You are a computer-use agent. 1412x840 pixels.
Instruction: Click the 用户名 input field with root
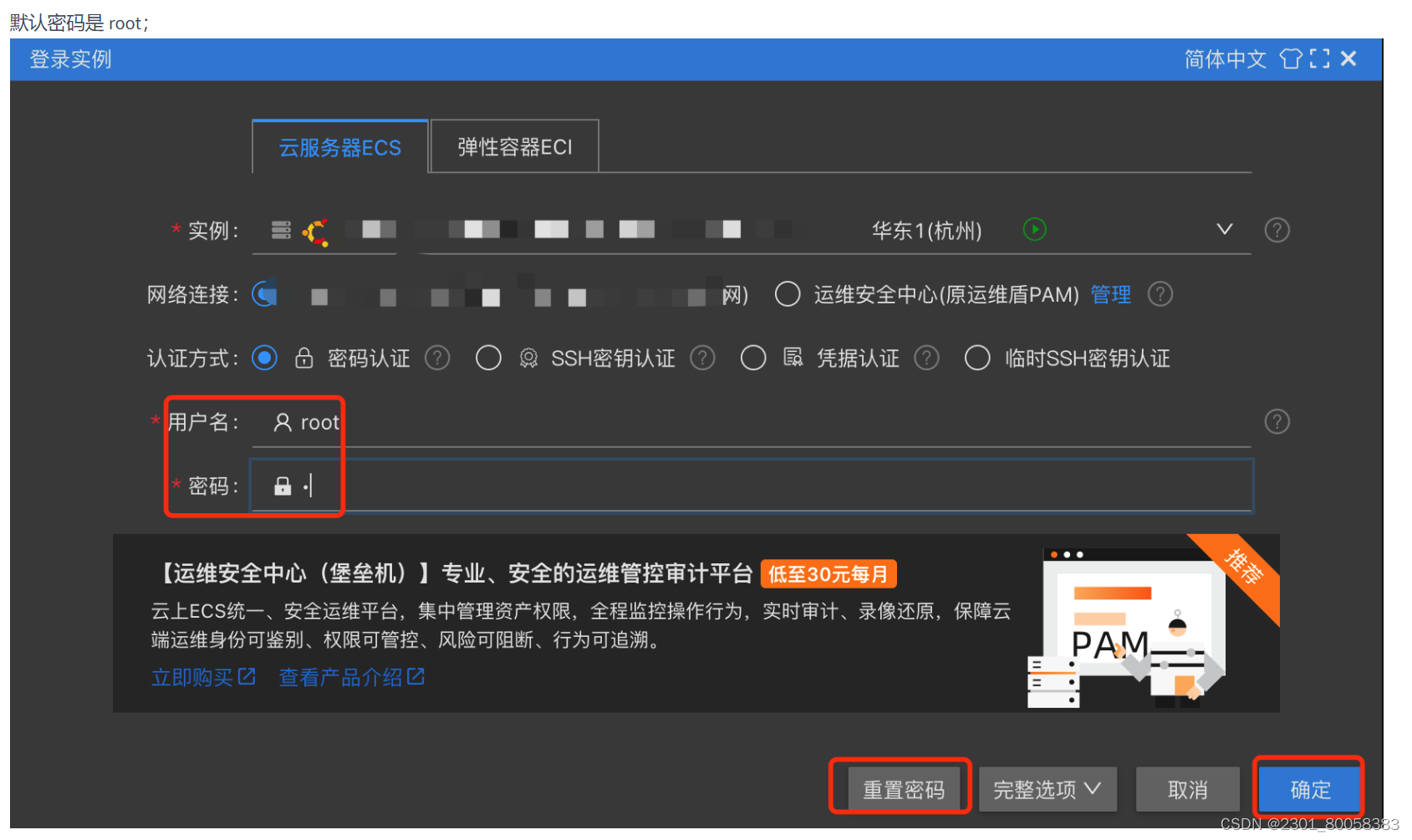[x=752, y=422]
